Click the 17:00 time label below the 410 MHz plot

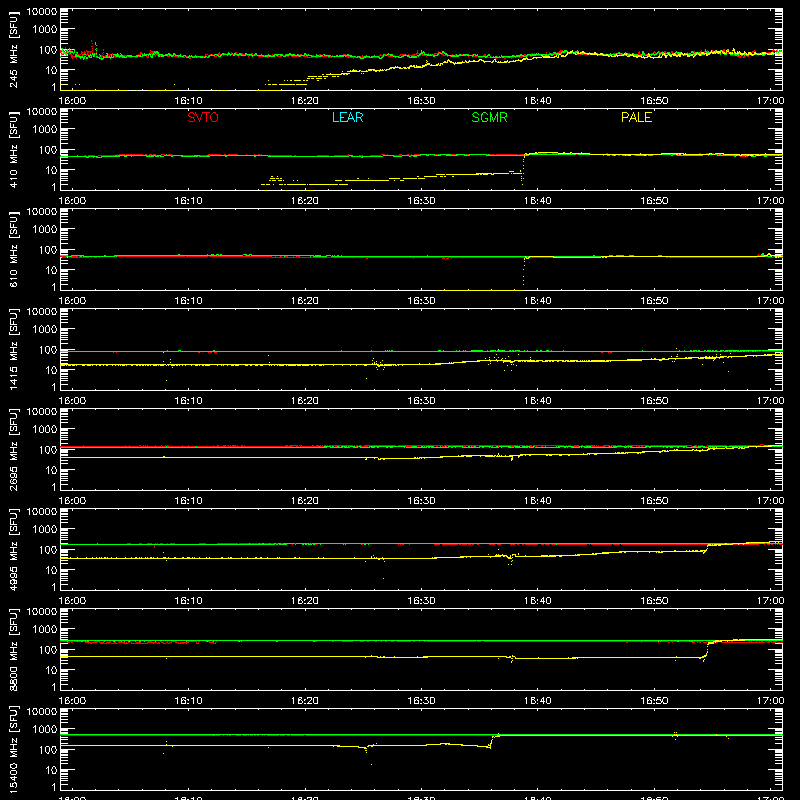click(770, 201)
